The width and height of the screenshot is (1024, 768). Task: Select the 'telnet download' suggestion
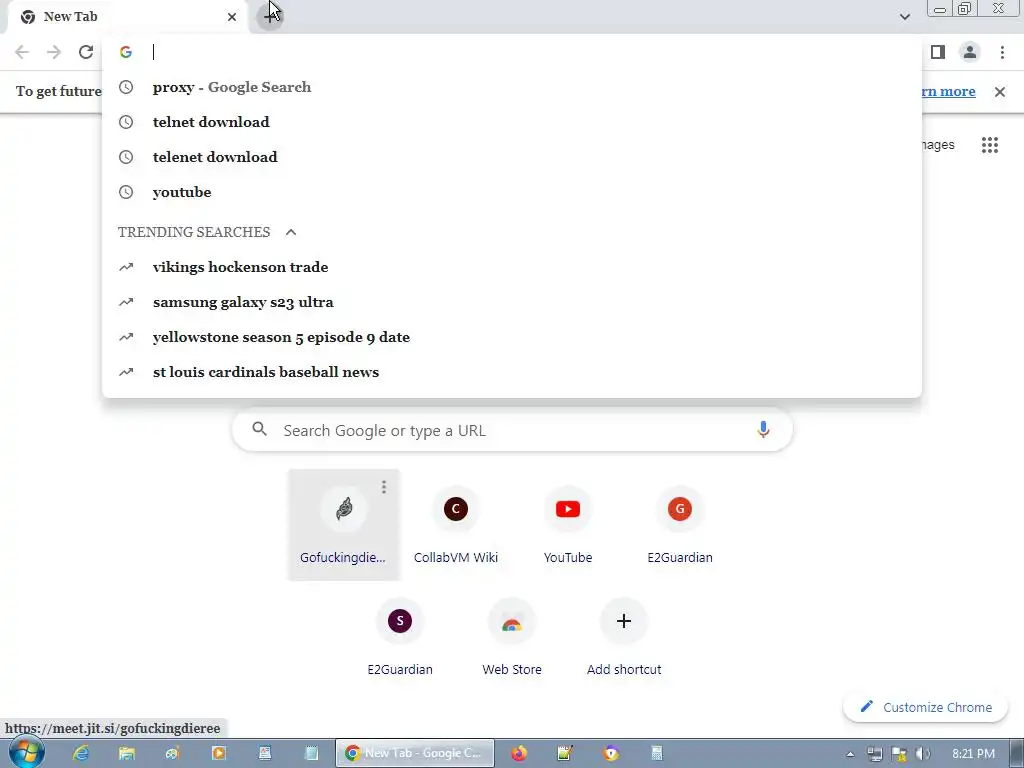click(512, 122)
